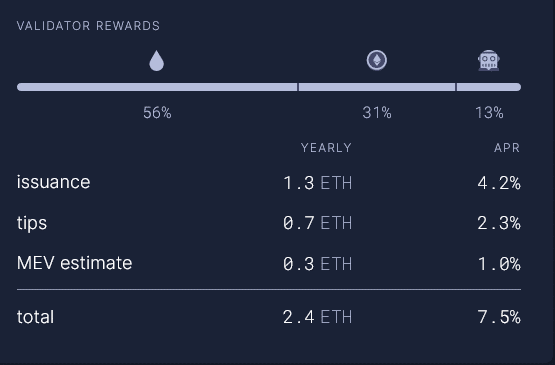
Task: Click the 0.3 ETH MEV yearly value
Action: click(x=317, y=264)
